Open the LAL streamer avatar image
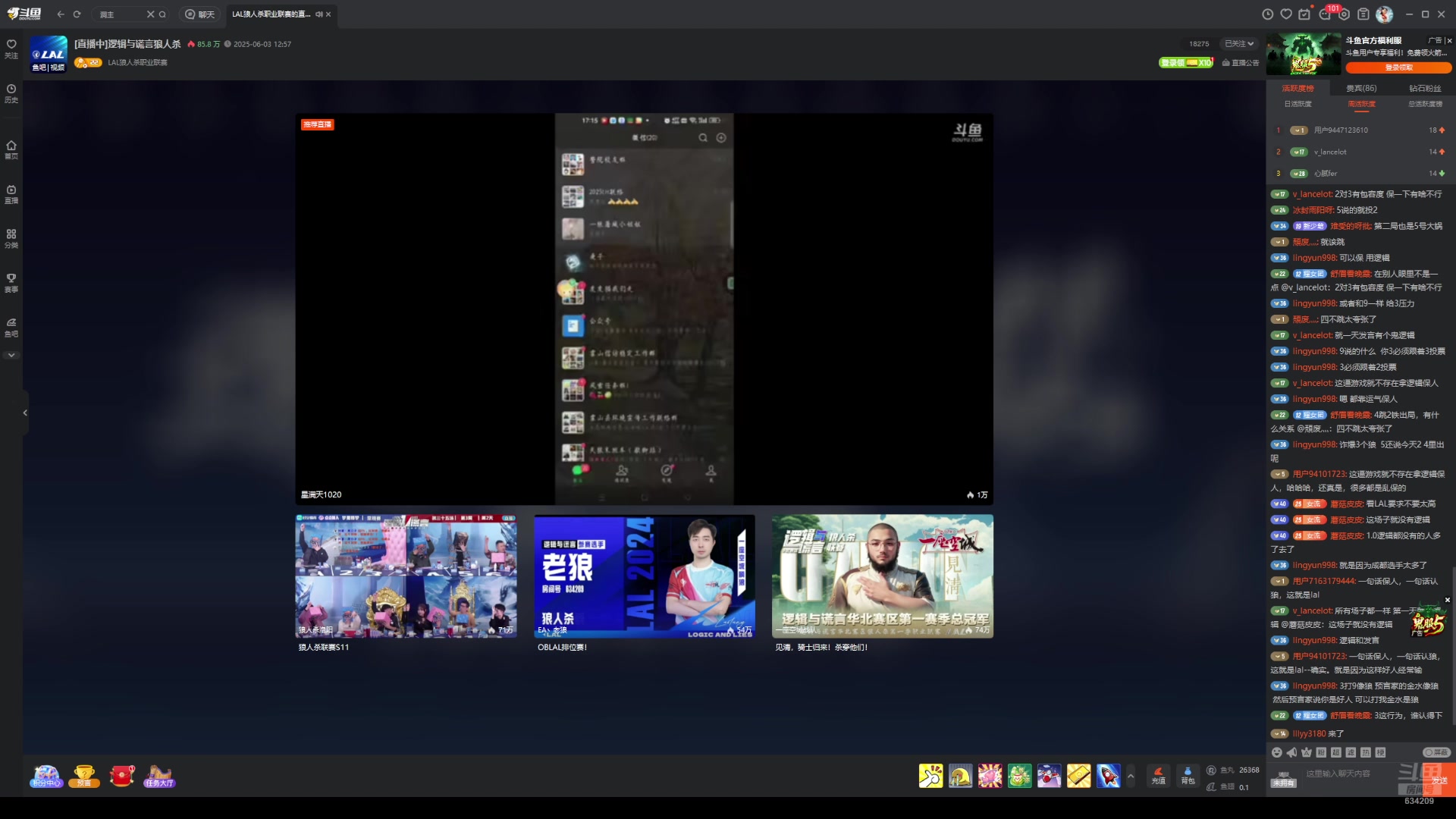The height and width of the screenshot is (819, 1456). [x=49, y=54]
